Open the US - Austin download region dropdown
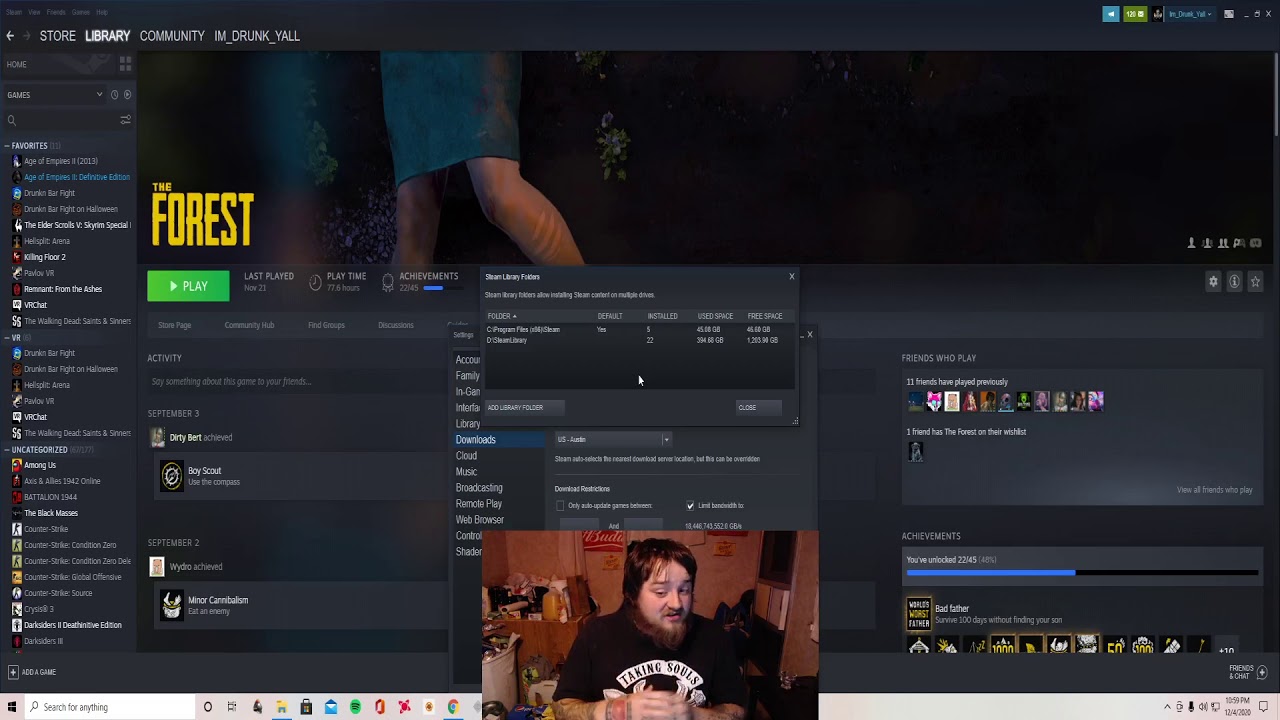This screenshot has height=720, width=1280. click(x=613, y=439)
